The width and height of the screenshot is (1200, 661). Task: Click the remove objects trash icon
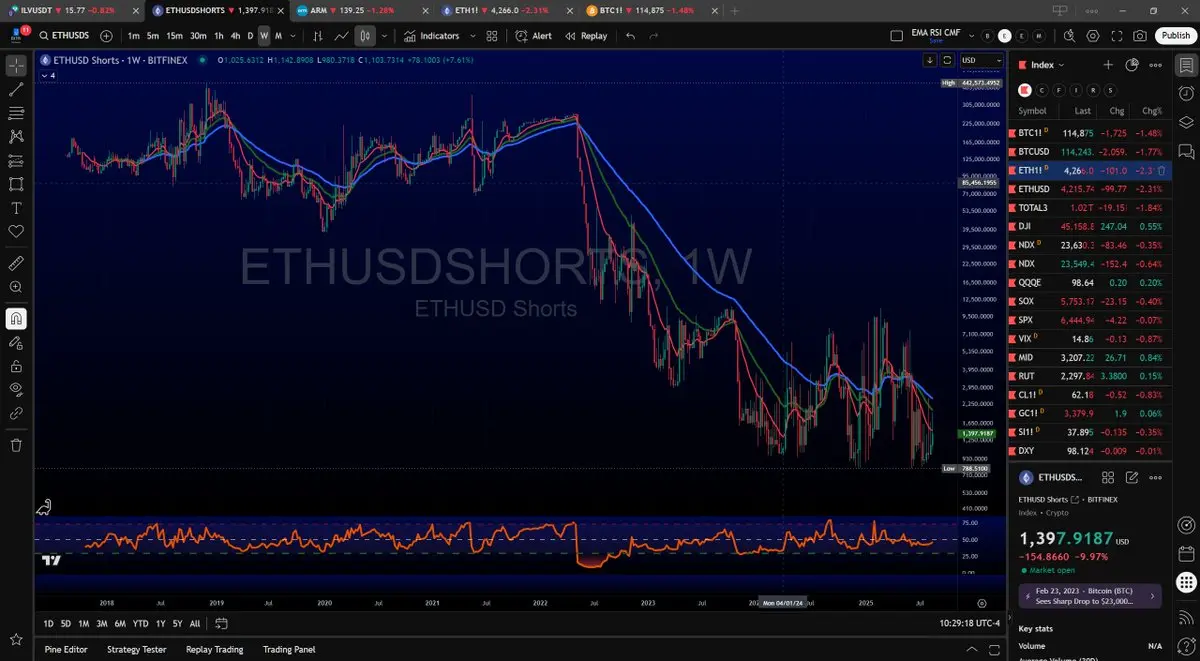16,445
